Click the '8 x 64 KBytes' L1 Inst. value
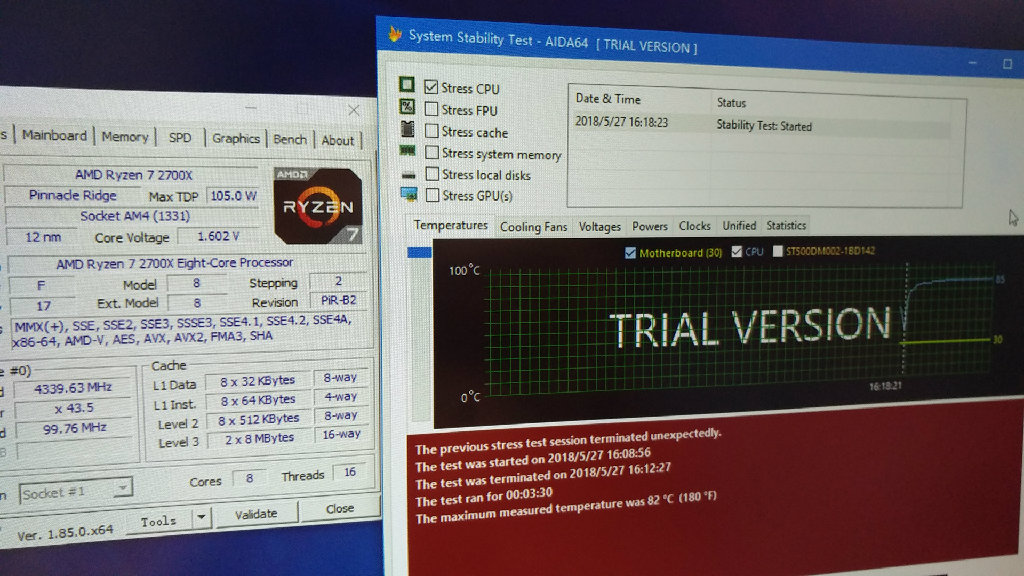Screen dimensions: 1024x576 [x=258, y=400]
